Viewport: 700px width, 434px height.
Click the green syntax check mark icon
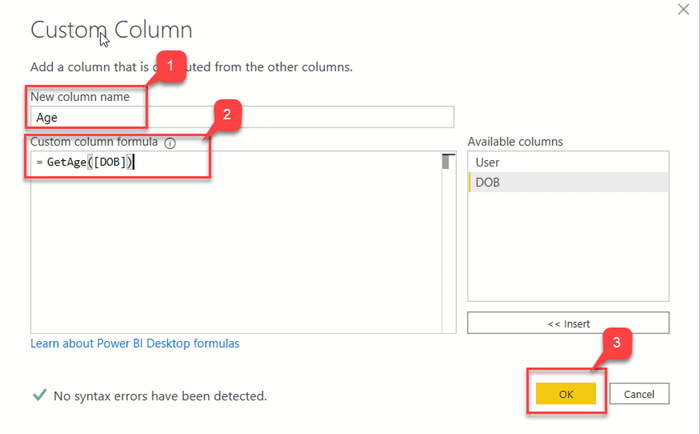(39, 395)
